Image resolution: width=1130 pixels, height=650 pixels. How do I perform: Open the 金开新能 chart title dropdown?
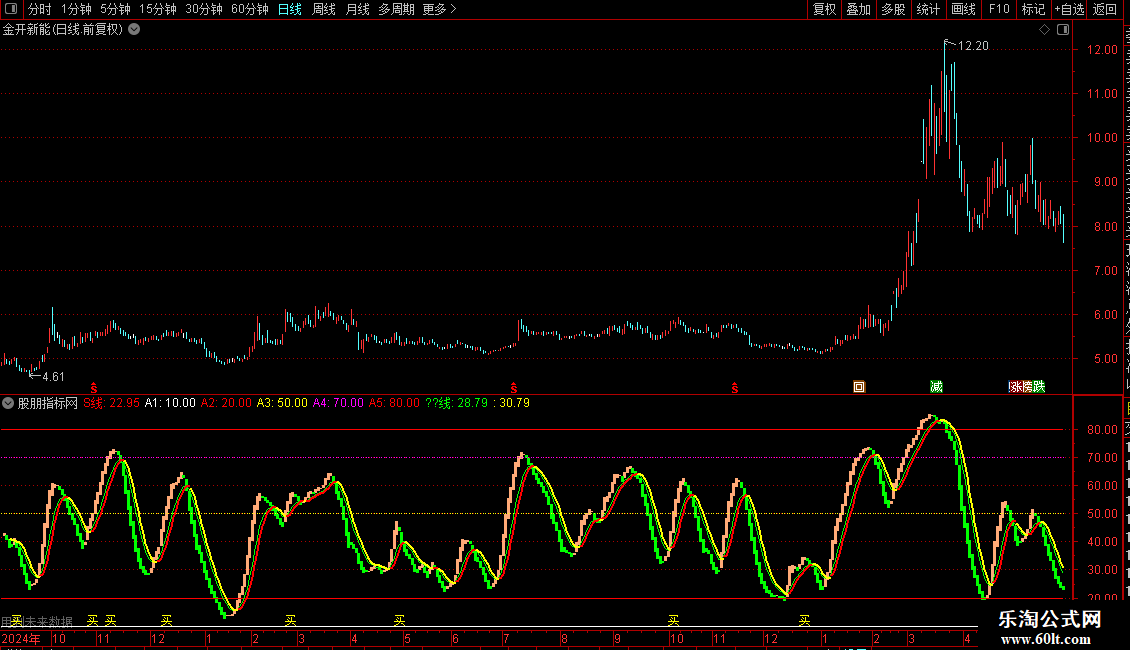pyautogui.click(x=134, y=30)
